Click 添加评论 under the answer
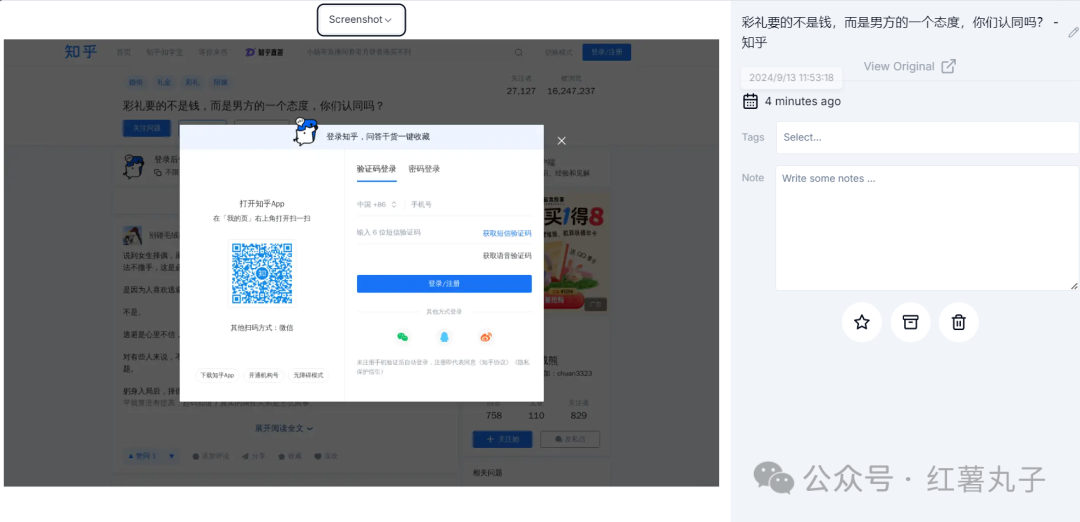Screen dimensions: 1080x522 [x=211, y=456]
